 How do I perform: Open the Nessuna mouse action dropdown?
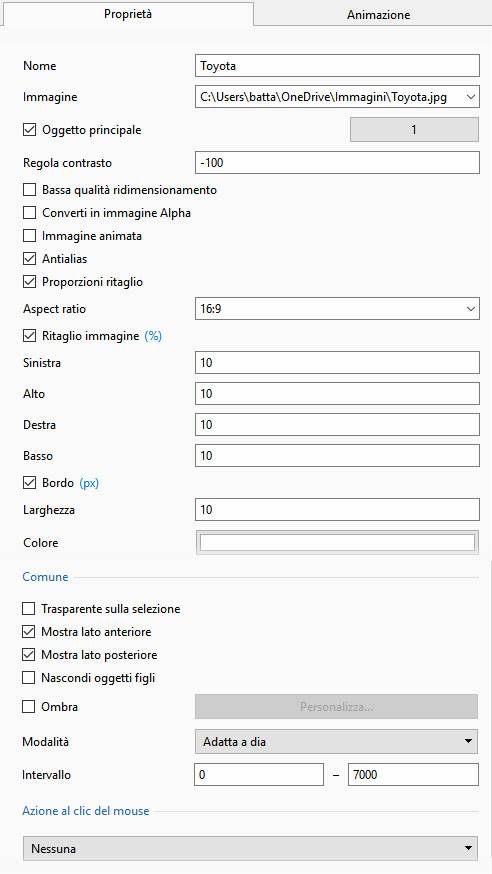pos(250,849)
